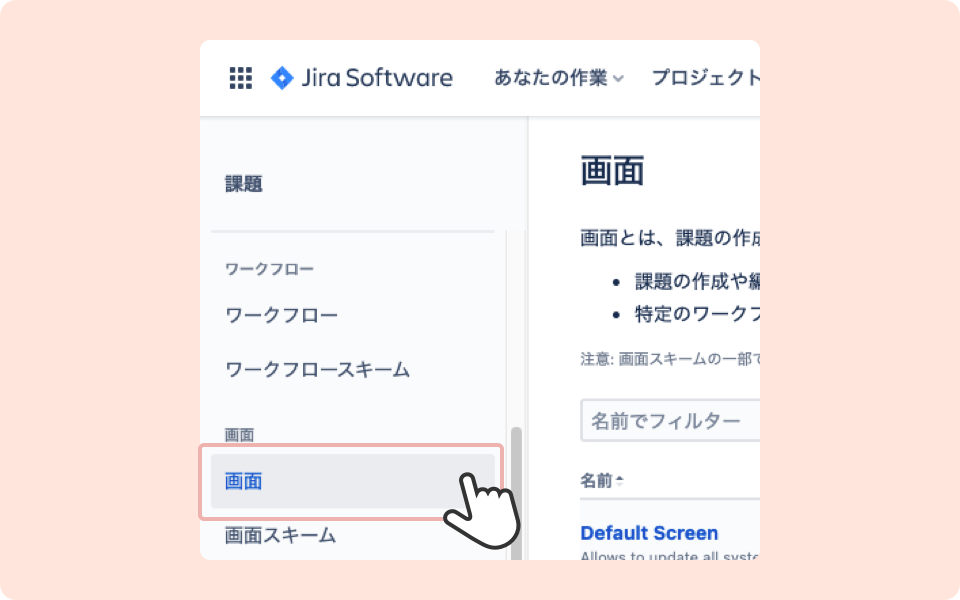Click the small ワークフロー section label
The height and width of the screenshot is (600, 960).
(269, 269)
